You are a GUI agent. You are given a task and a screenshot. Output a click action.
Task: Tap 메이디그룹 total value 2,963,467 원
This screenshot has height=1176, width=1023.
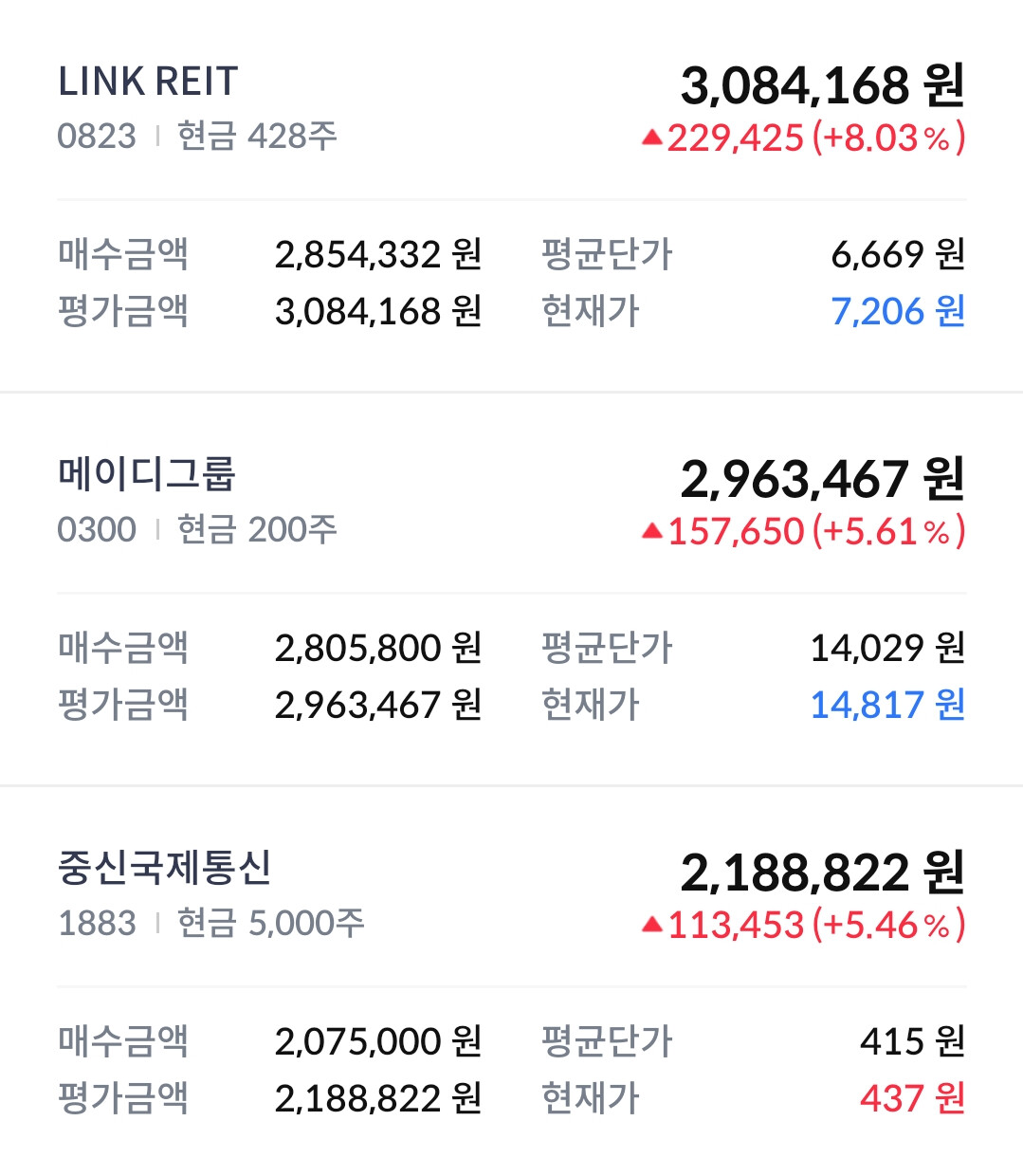pos(822,479)
